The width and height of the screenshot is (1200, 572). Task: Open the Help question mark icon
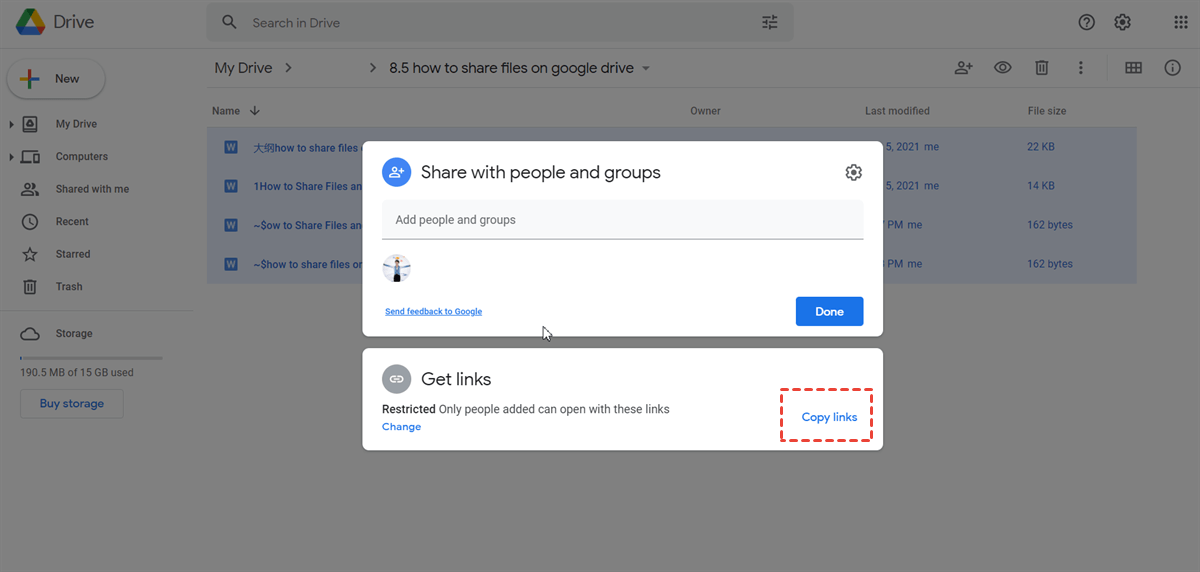click(1087, 22)
